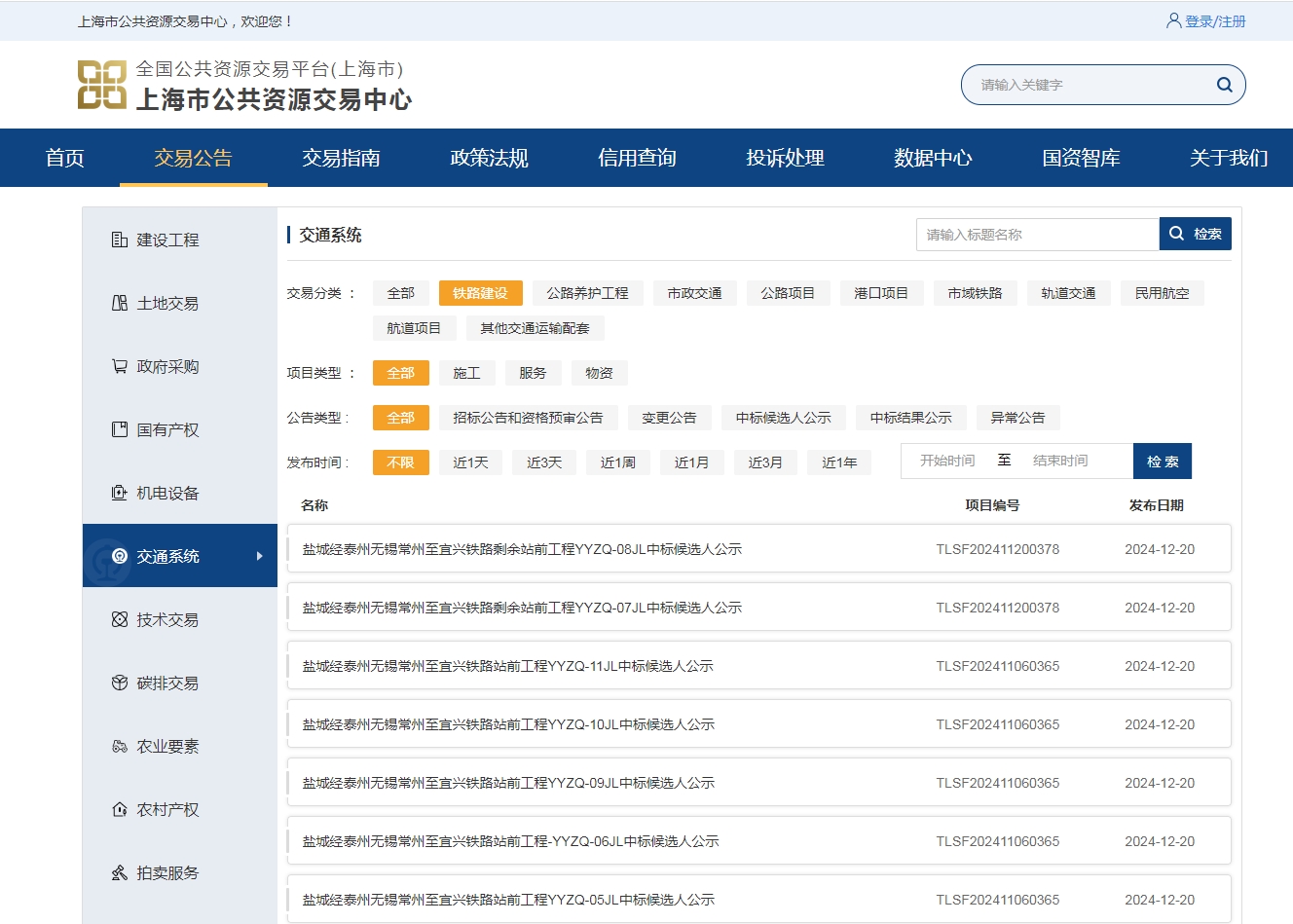Select 近1周 time filter
This screenshot has width=1293, height=924.
click(x=619, y=462)
